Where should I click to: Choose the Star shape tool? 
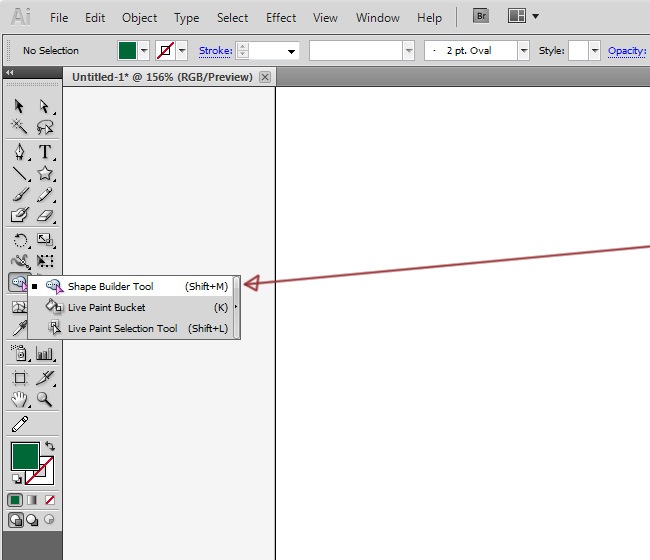(x=45, y=173)
